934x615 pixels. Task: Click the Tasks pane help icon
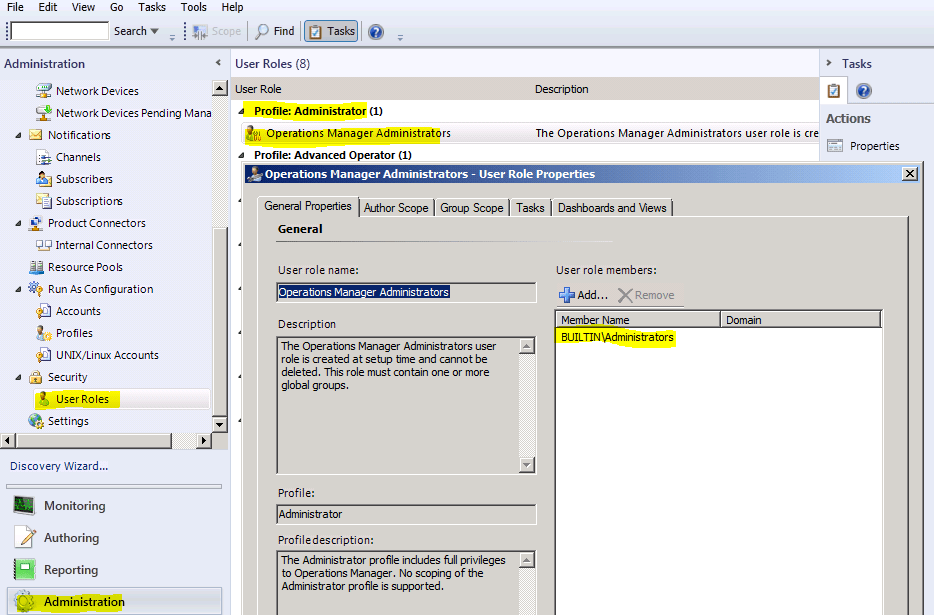pyautogui.click(x=864, y=91)
